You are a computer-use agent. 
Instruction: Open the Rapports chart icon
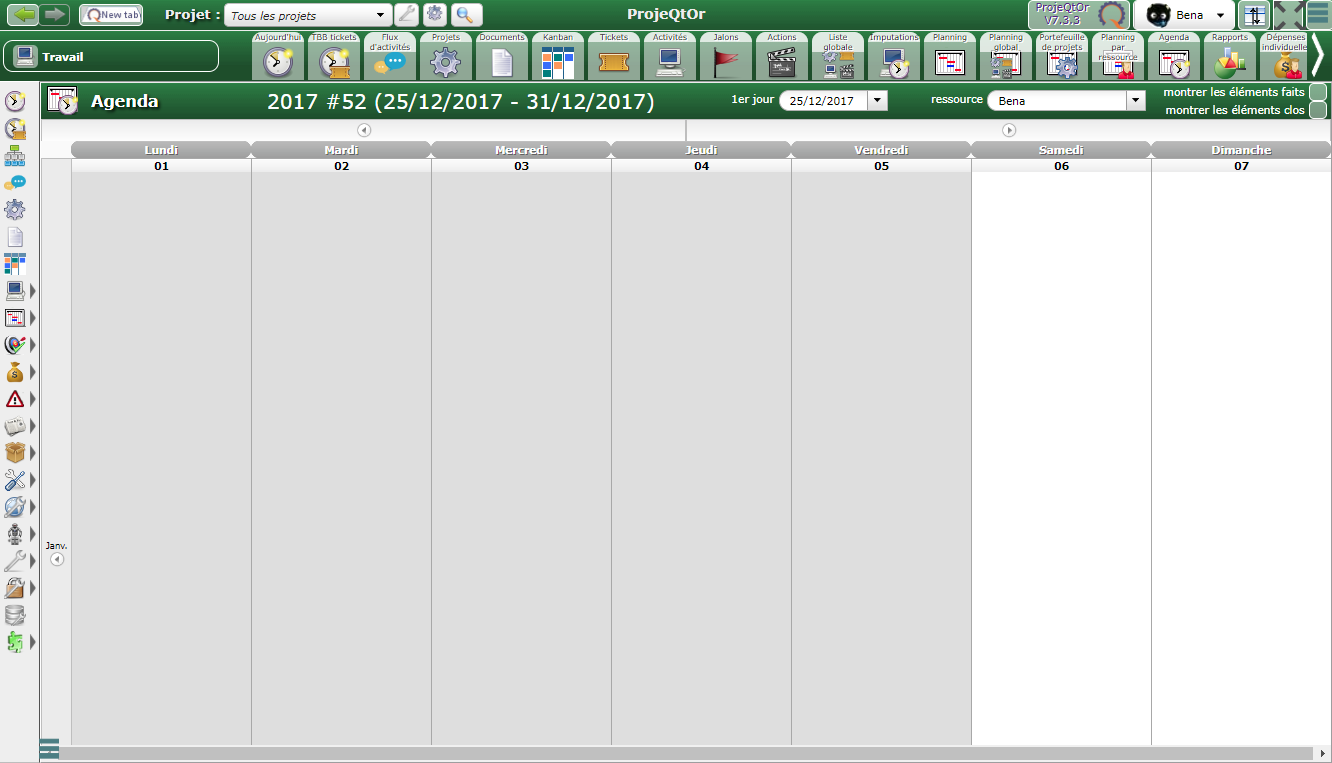pyautogui.click(x=1229, y=62)
